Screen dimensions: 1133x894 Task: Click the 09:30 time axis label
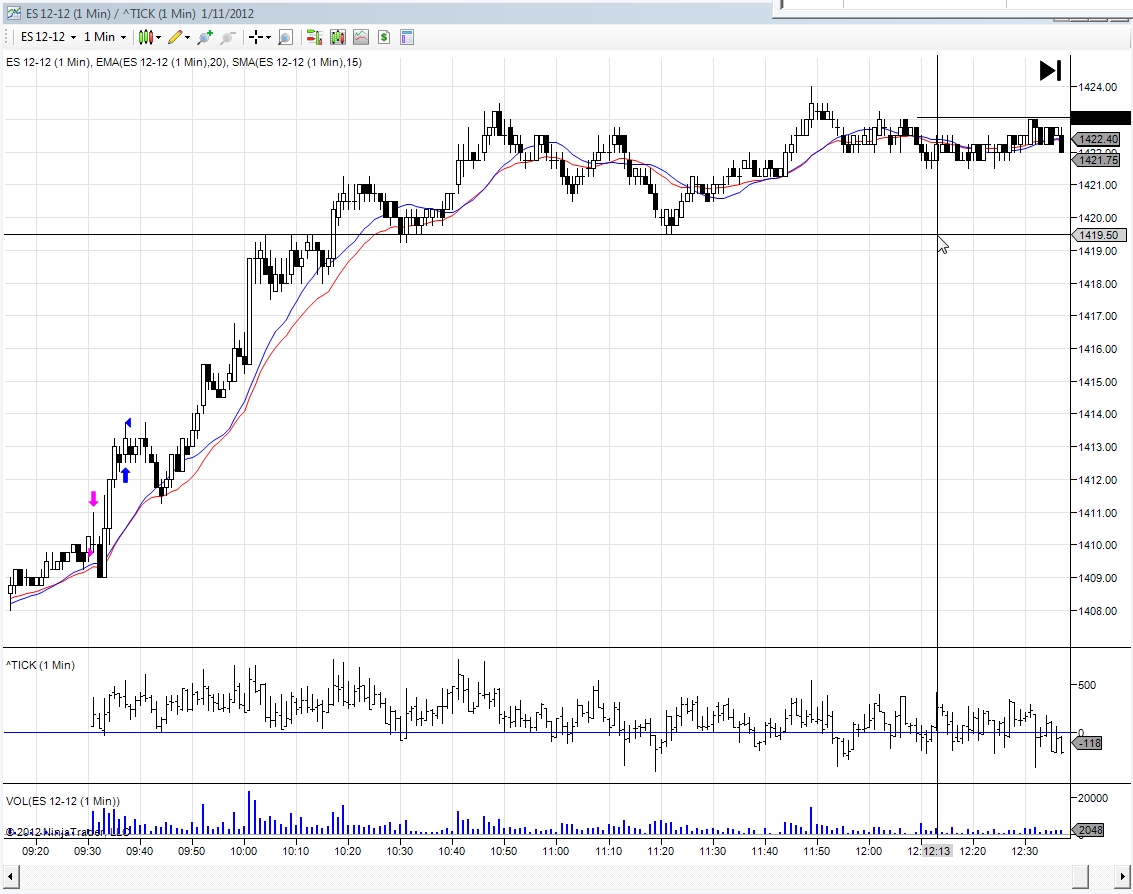pos(87,851)
